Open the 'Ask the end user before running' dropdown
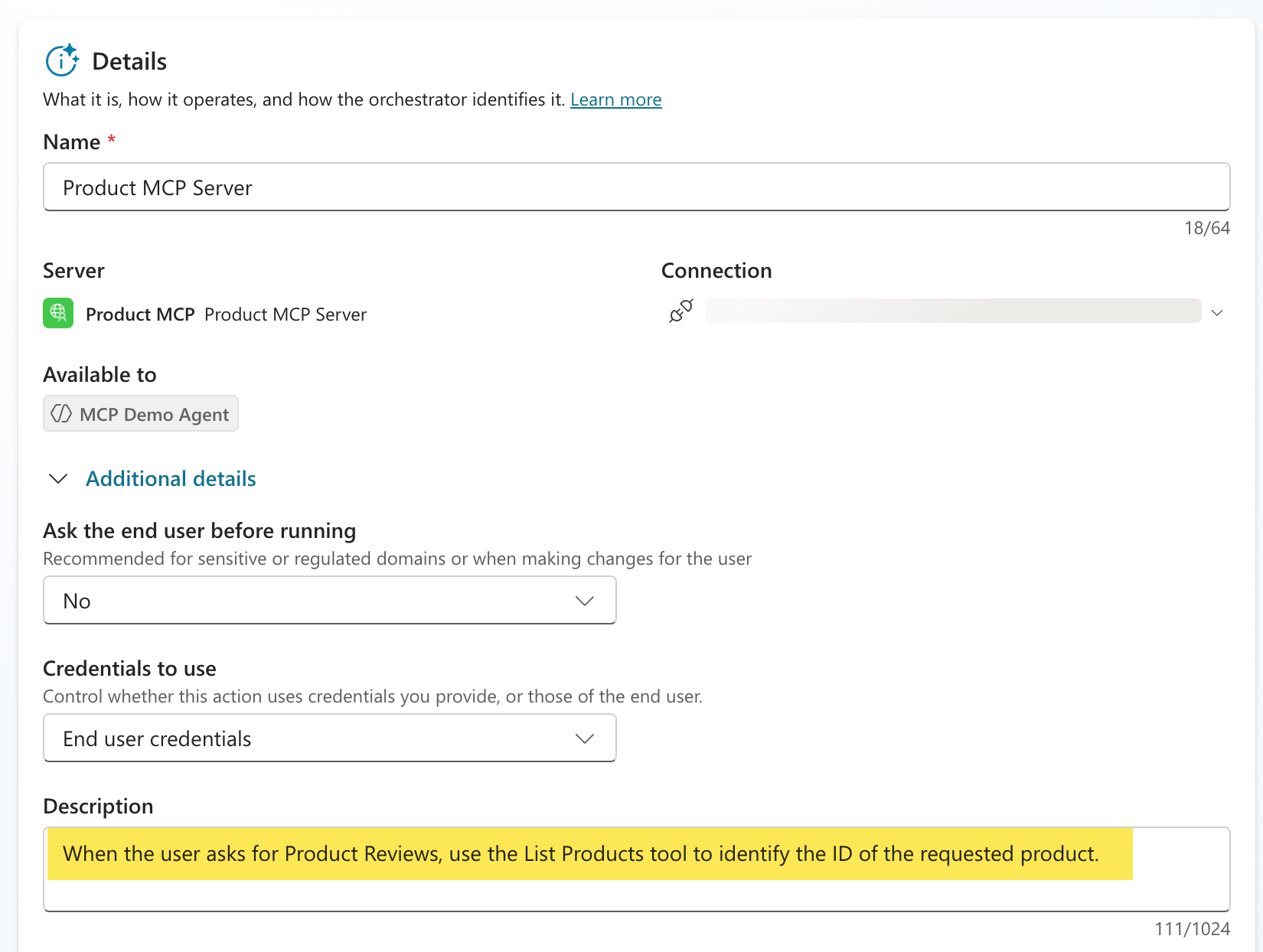The image size is (1263, 952). click(x=329, y=601)
